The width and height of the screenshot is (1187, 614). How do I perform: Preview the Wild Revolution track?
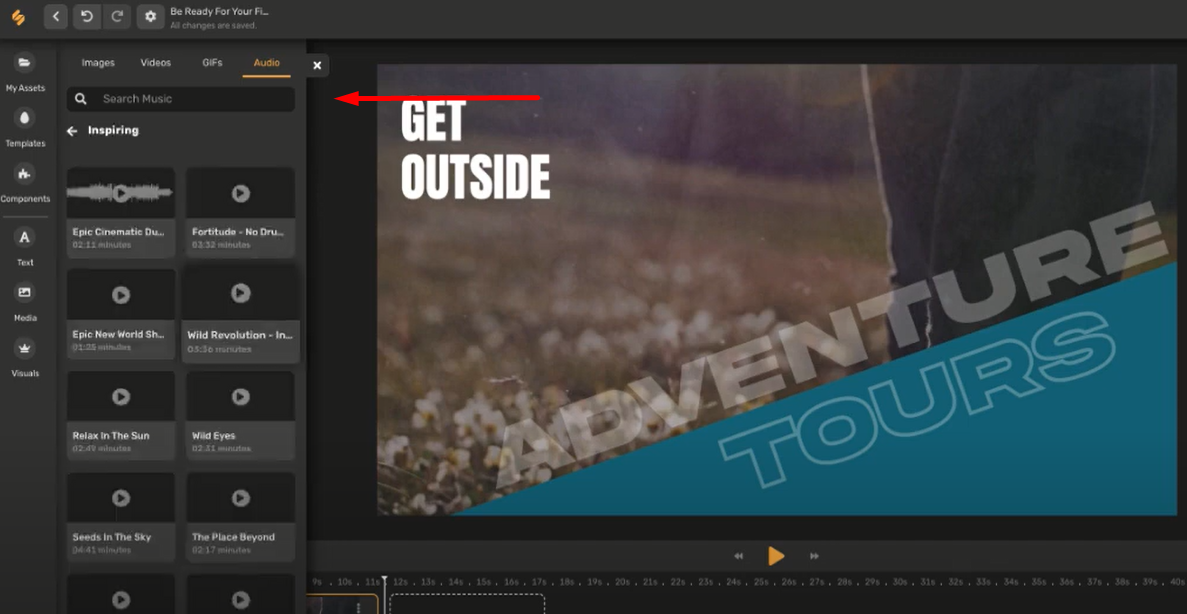pyautogui.click(x=241, y=292)
